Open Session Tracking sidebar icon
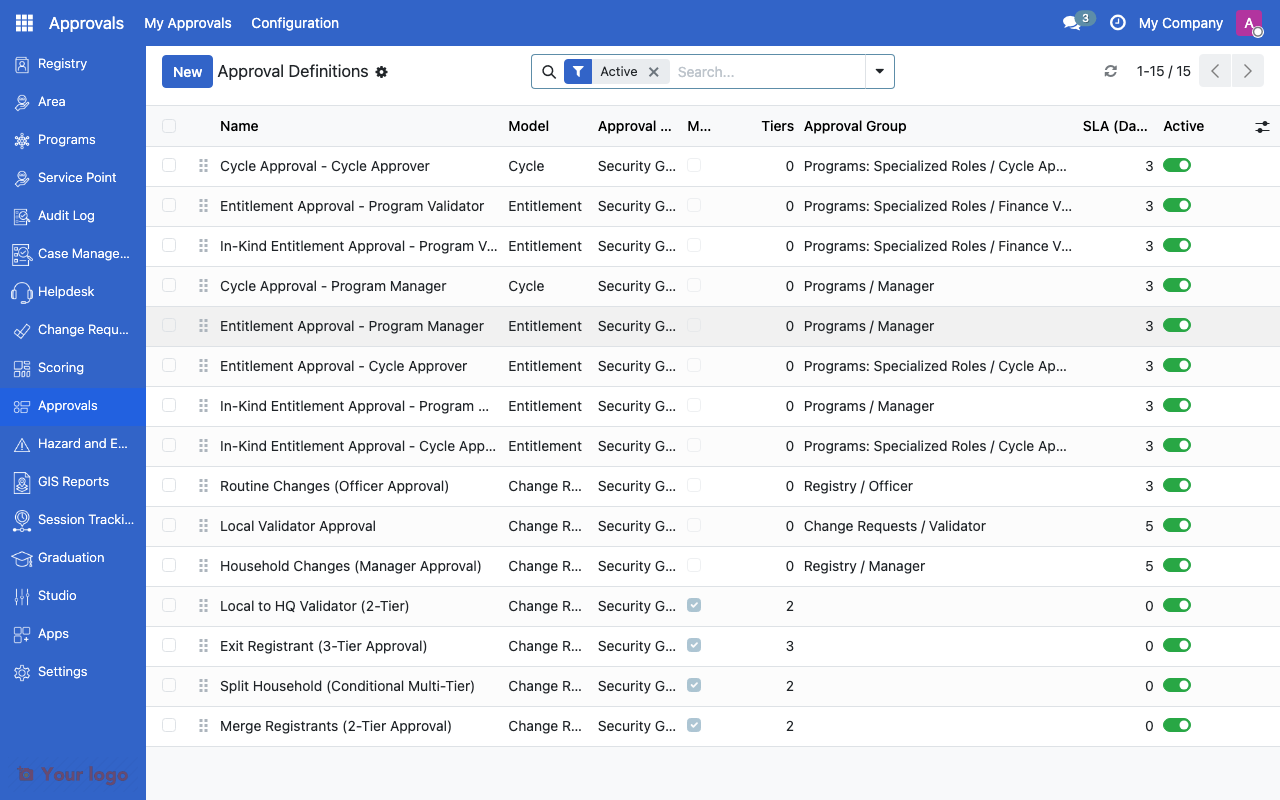This screenshot has height=800, width=1280. [22, 520]
